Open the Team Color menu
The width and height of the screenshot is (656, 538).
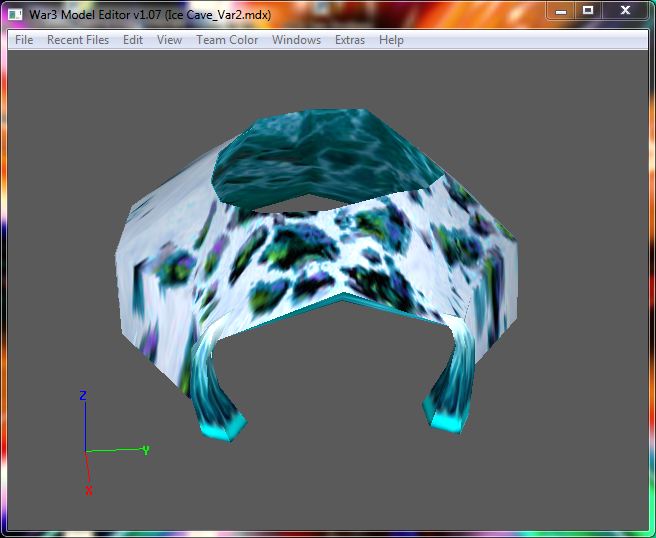227,40
